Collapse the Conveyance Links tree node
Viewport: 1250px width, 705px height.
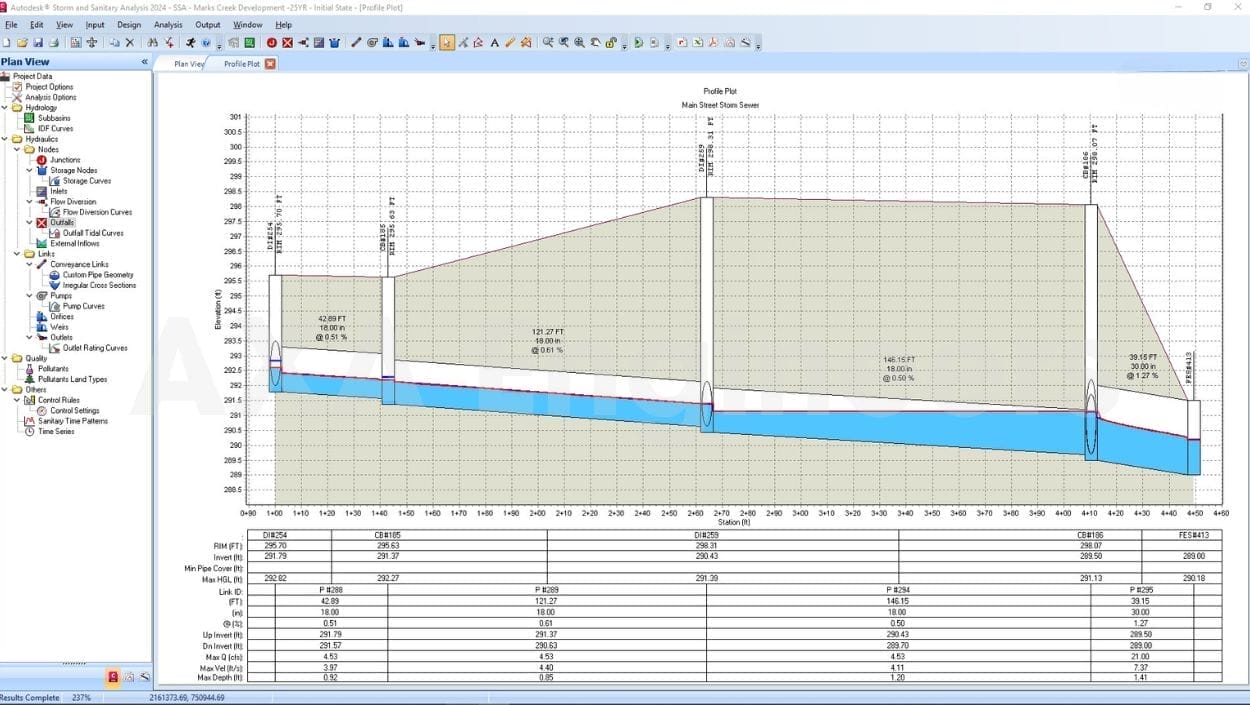(x=29, y=264)
